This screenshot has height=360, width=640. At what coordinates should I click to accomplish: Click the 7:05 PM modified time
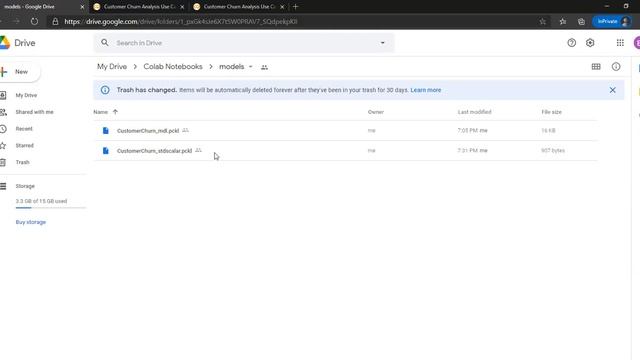[x=473, y=131]
